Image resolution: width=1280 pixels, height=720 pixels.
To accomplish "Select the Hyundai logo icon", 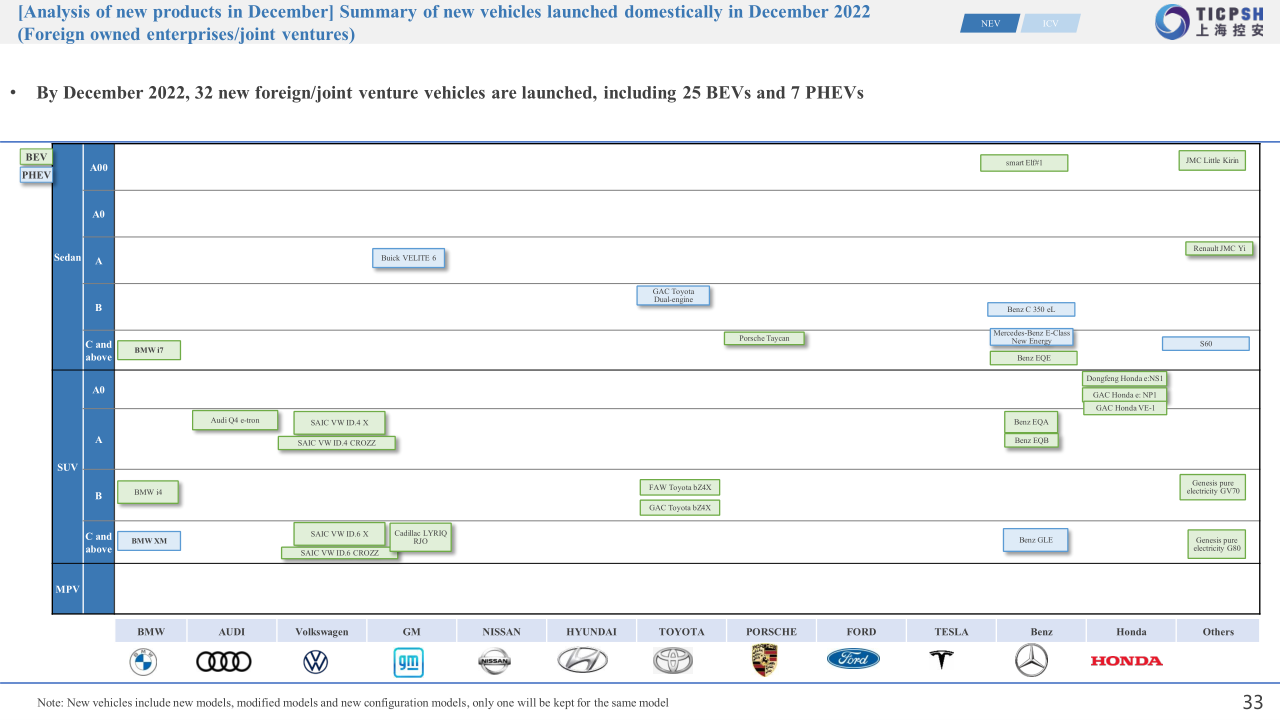I will click(582, 660).
